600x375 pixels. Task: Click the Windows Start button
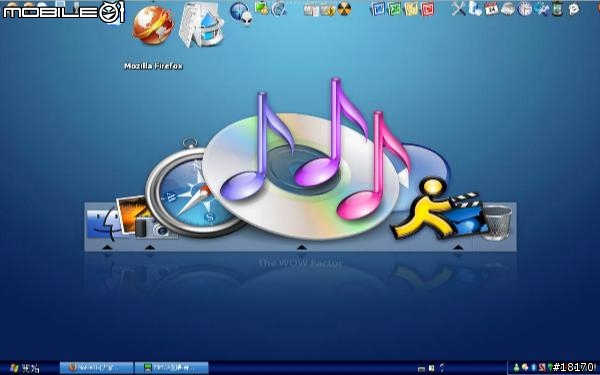pos(25,368)
